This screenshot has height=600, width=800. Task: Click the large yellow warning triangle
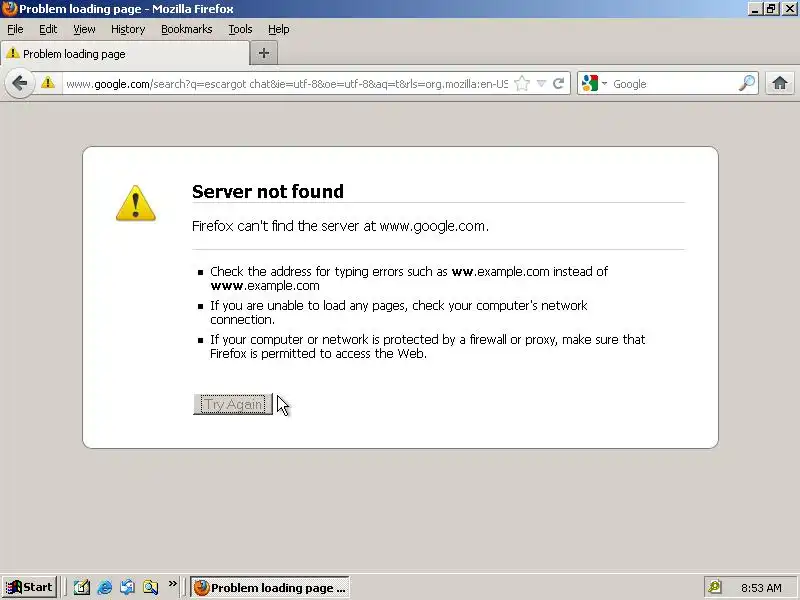136,204
